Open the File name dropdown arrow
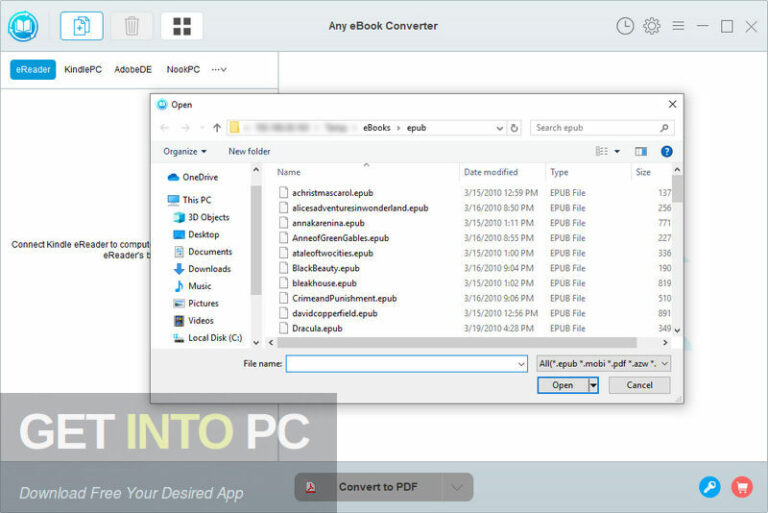This screenshot has width=768, height=513. click(x=521, y=364)
